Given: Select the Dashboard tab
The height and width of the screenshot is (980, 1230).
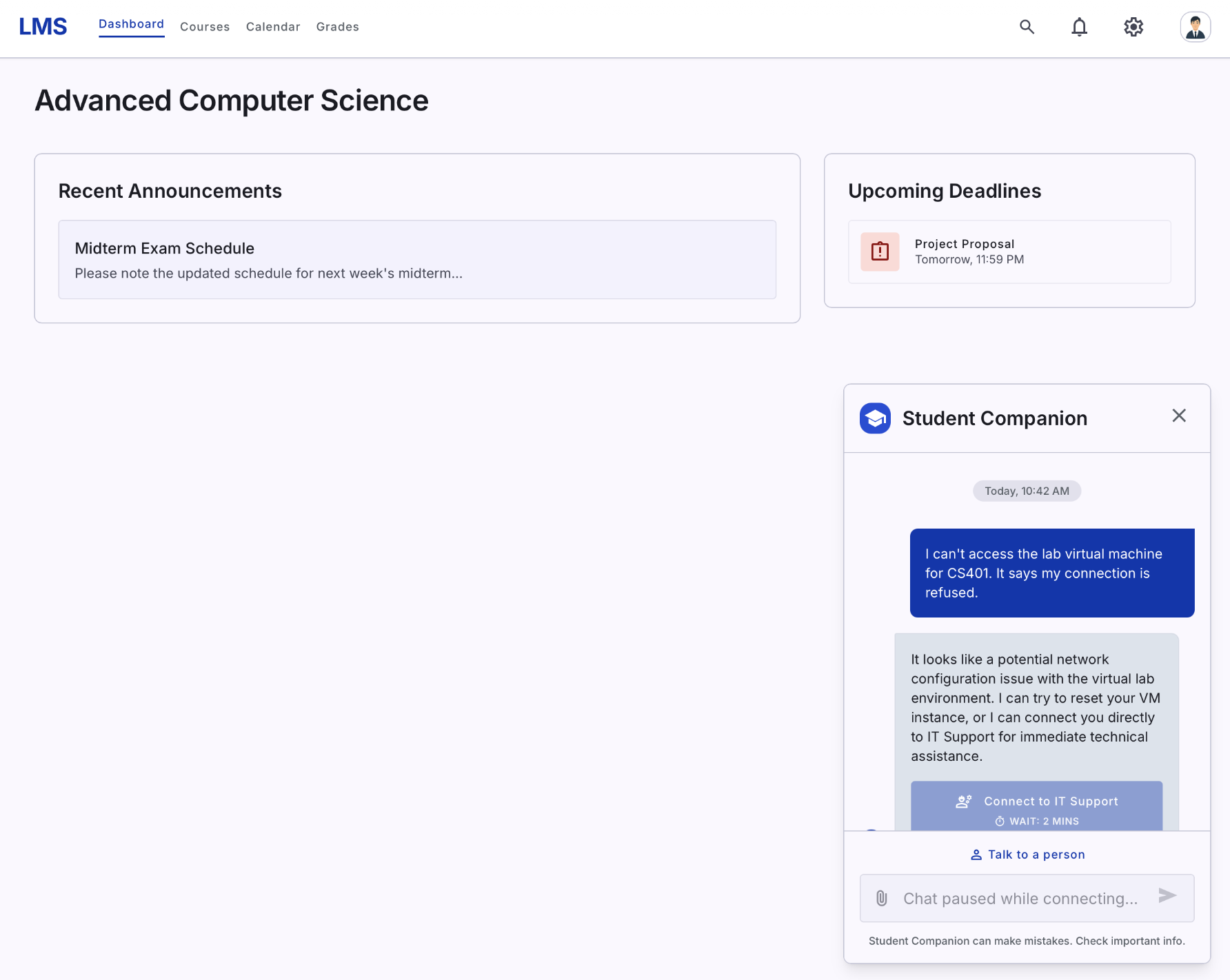Looking at the screenshot, I should click(131, 25).
